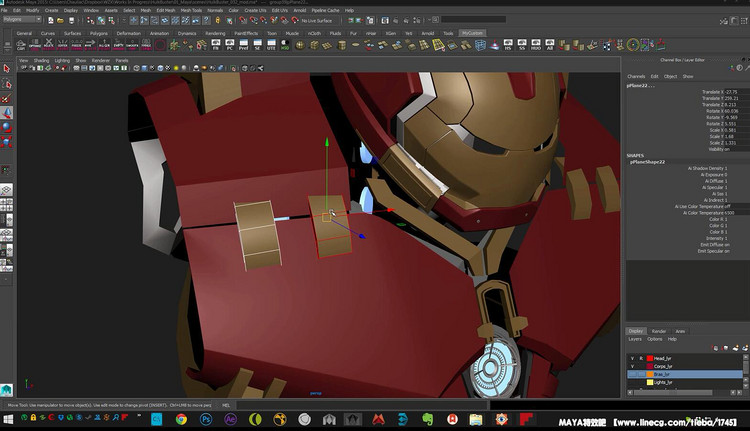The image size is (750, 431).
Task: Switch to the Render layer tab
Action: [659, 331]
